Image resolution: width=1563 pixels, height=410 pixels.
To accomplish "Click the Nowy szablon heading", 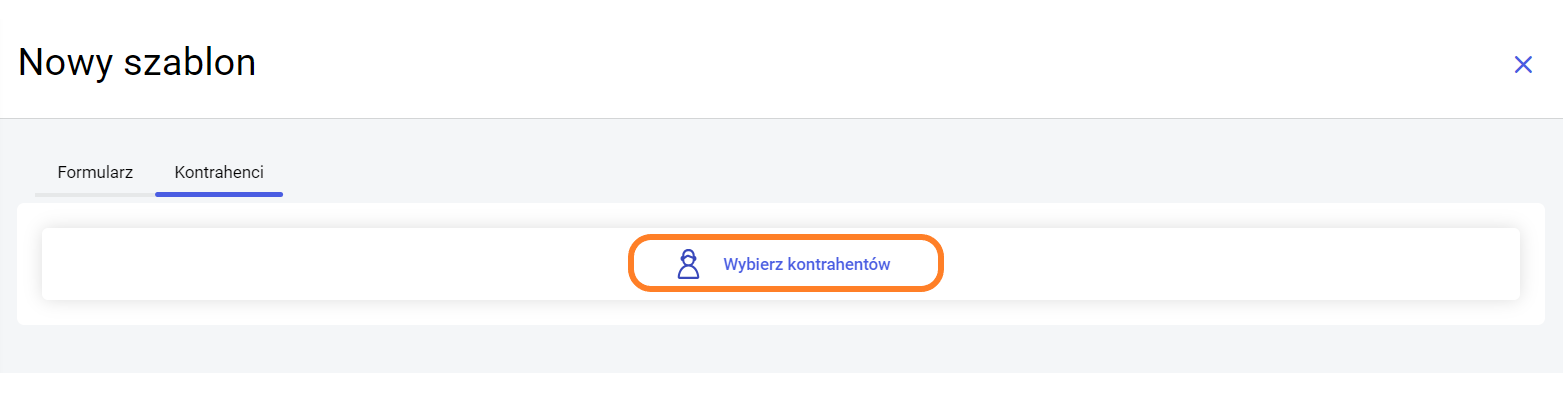I will tap(137, 63).
